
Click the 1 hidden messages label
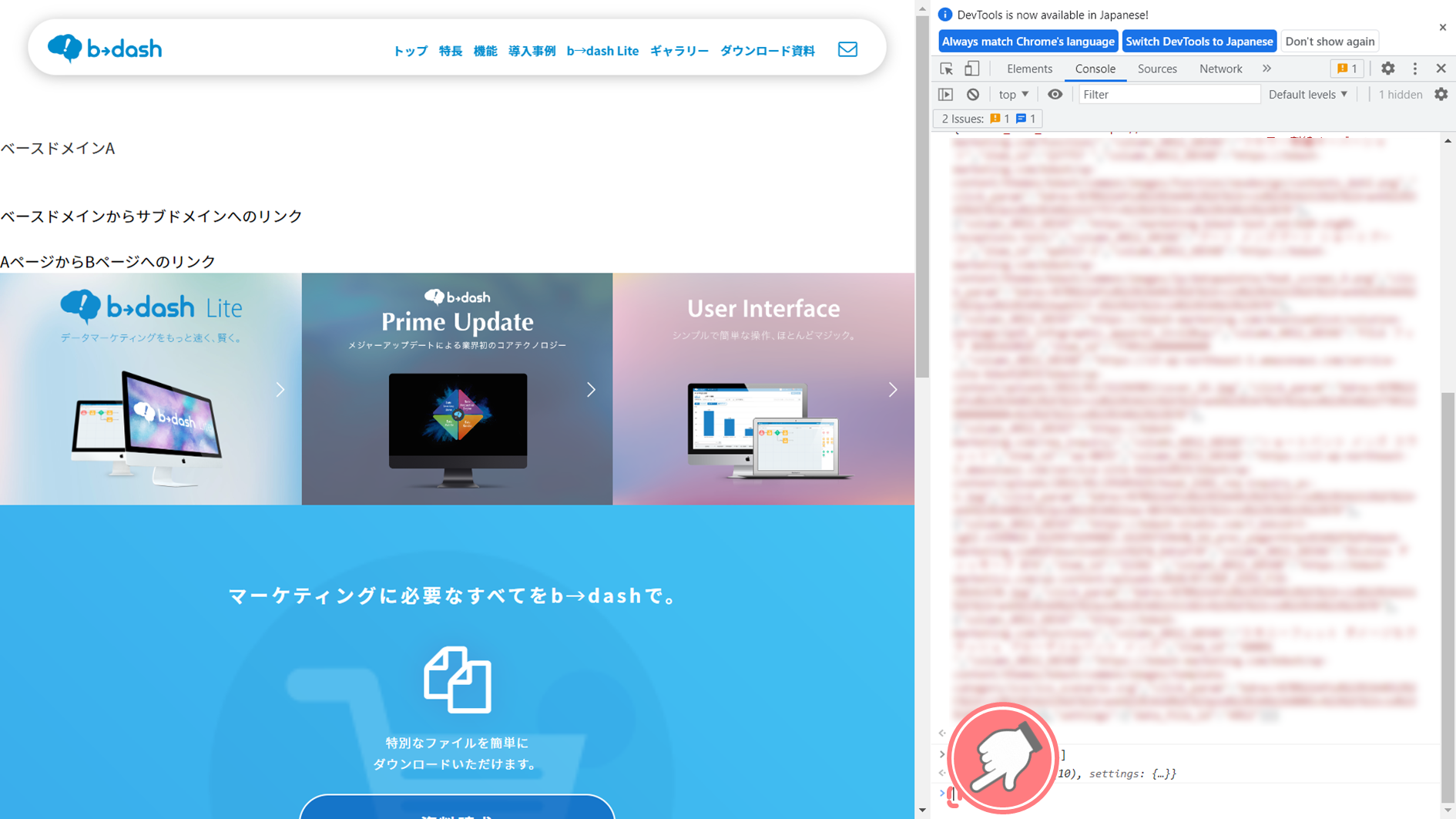pos(1400,94)
